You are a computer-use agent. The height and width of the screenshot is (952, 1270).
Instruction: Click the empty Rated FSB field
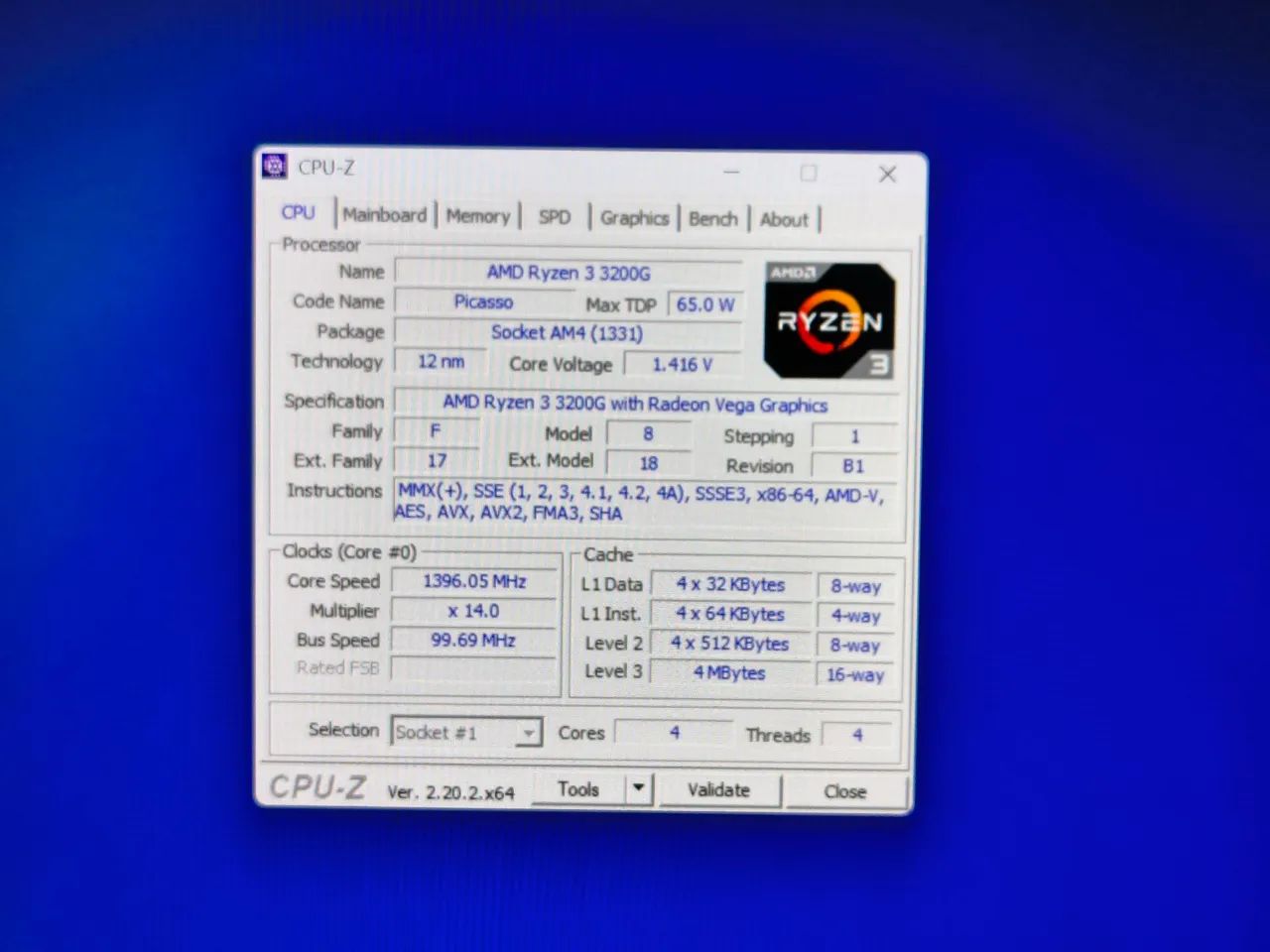pyautogui.click(x=474, y=669)
